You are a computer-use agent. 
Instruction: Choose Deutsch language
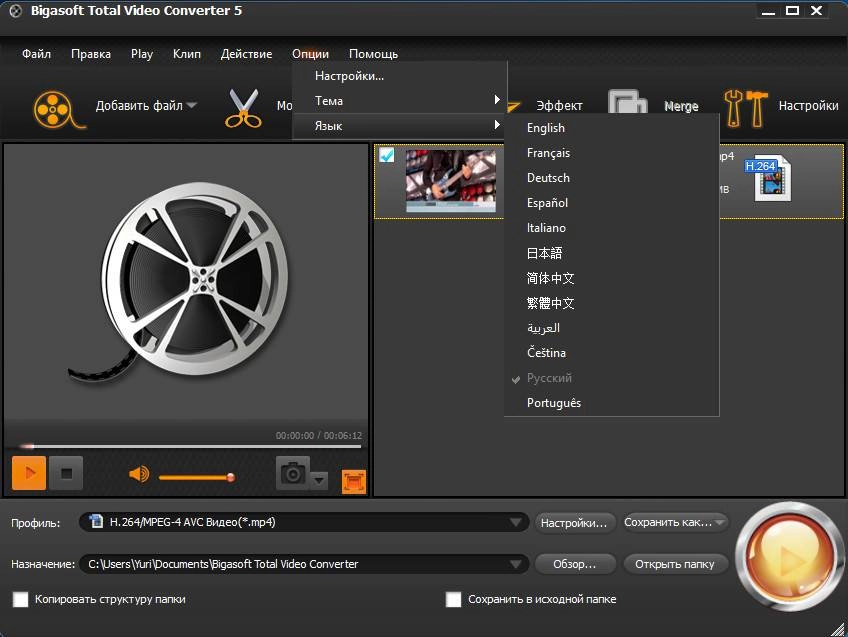click(611, 178)
